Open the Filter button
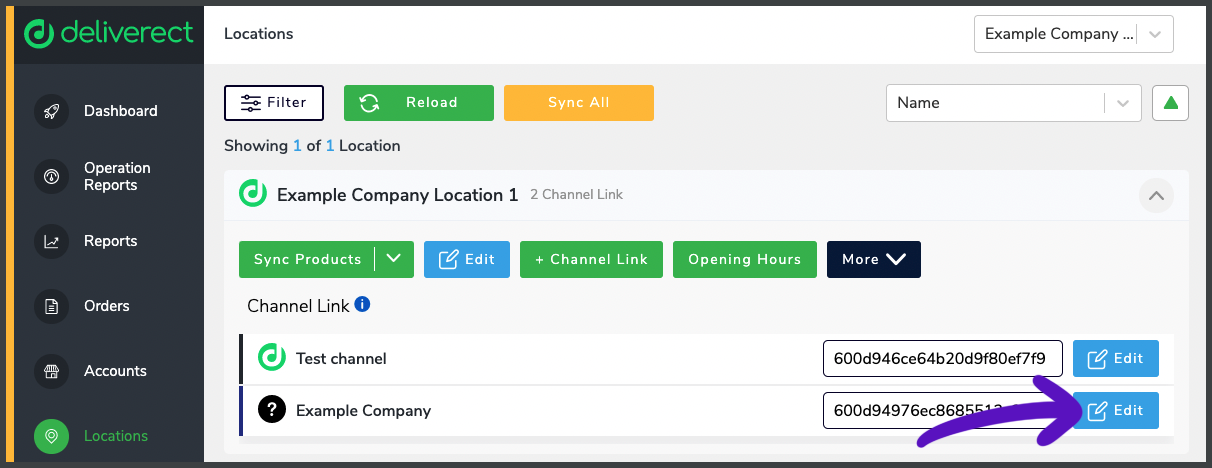 (x=274, y=103)
